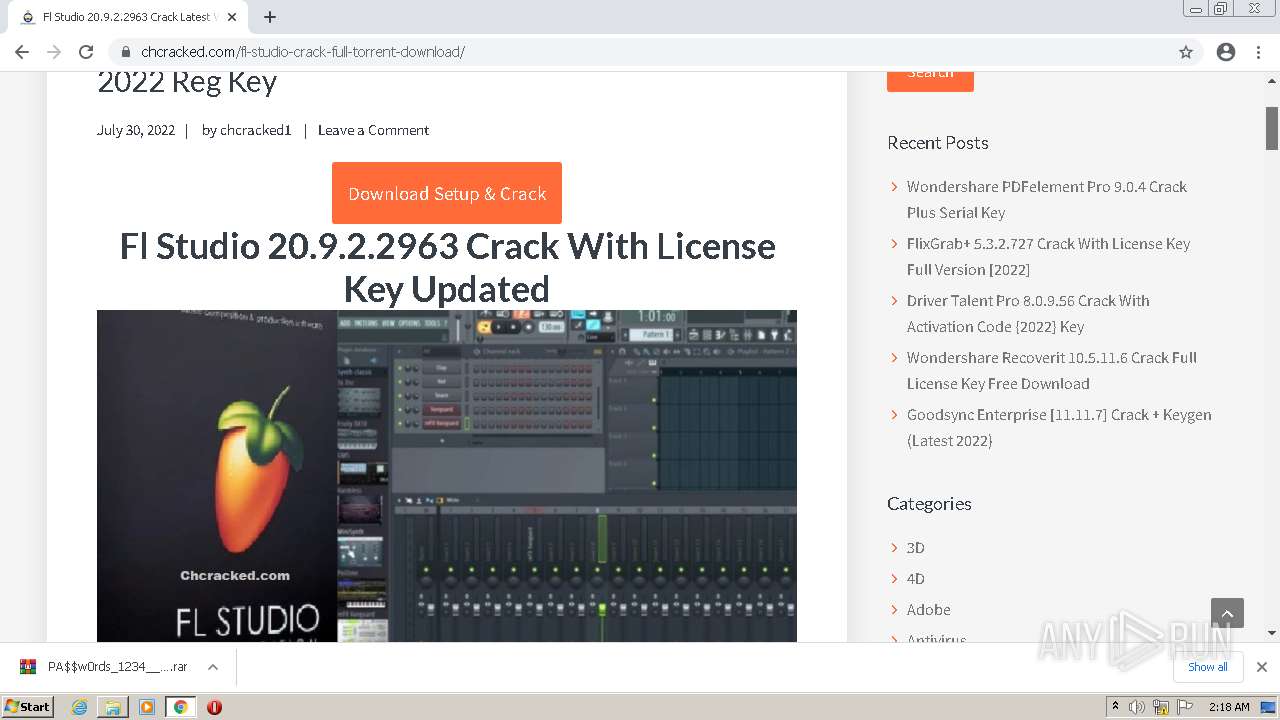
Task: Open the Chrome three-dot menu
Action: click(x=1258, y=52)
